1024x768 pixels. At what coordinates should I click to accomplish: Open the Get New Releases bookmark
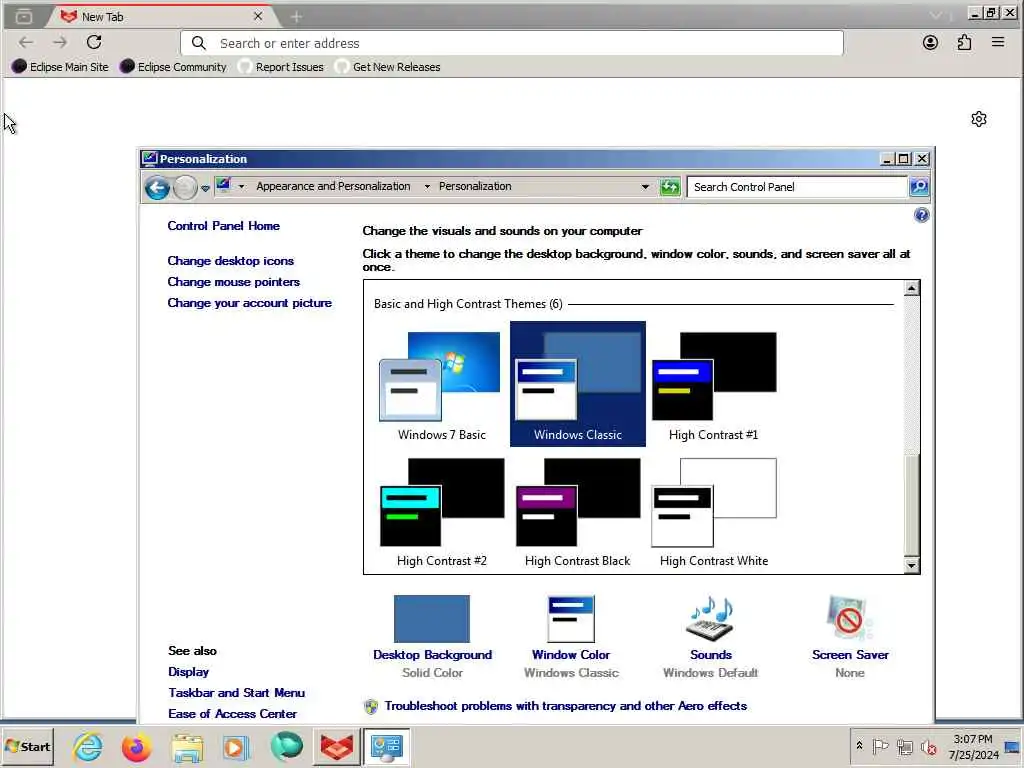point(387,67)
